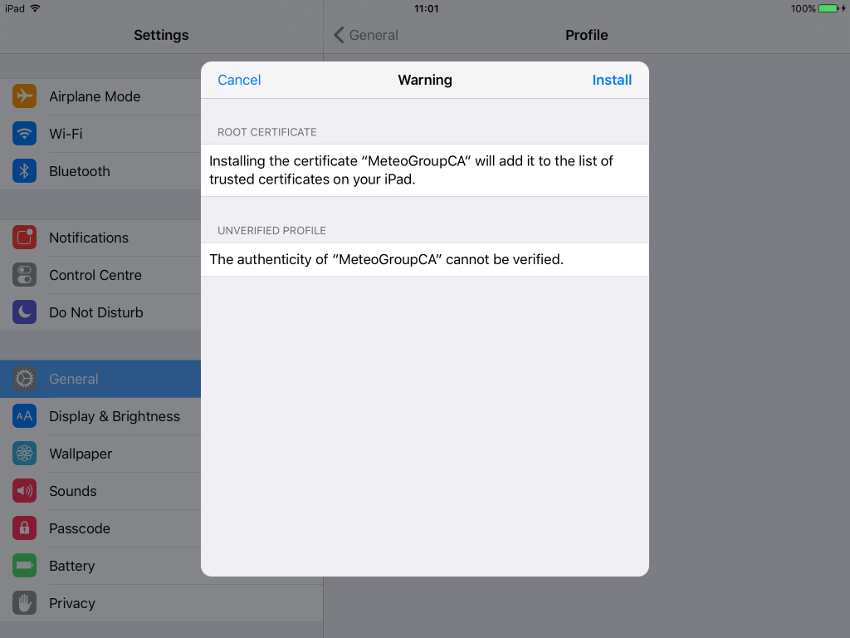Screen dimensions: 850x638
Task: Tap the Wallpaper flower icon
Action: click(x=25, y=454)
